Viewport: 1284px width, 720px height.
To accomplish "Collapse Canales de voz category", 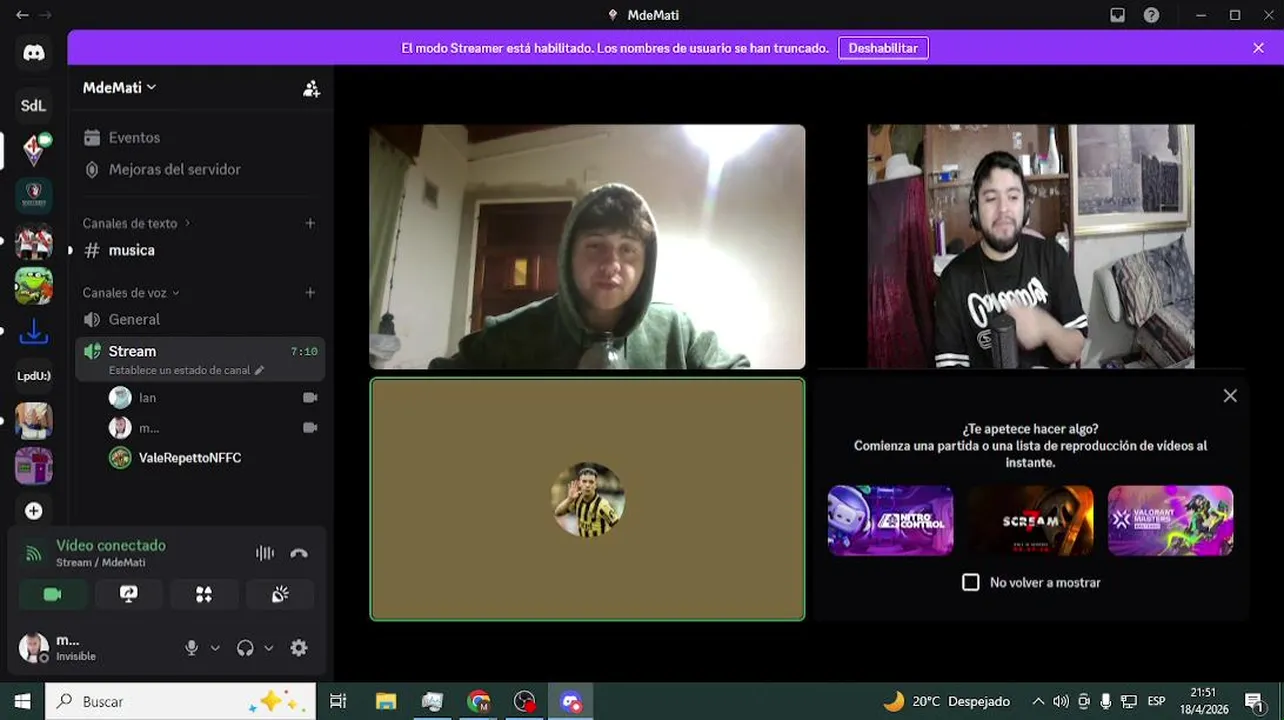I will pos(131,293).
